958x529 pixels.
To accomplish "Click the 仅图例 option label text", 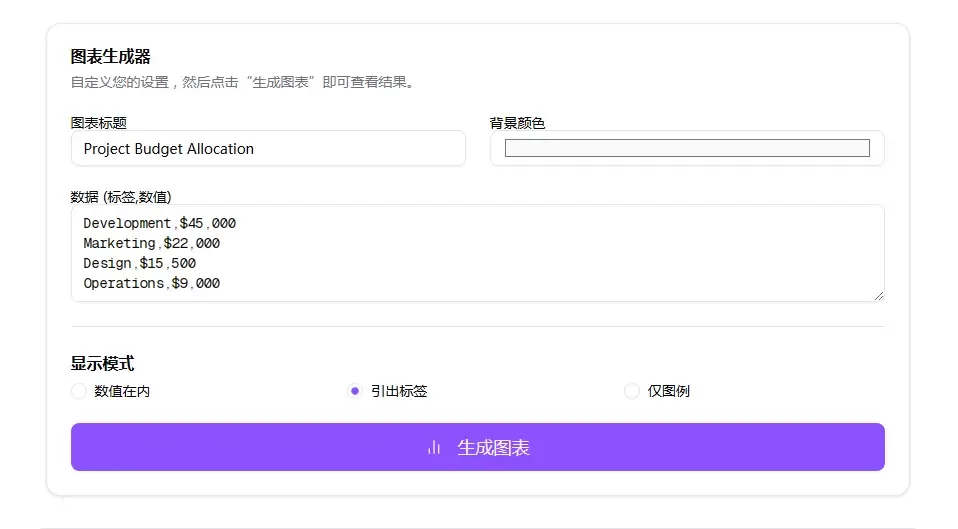I will tap(669, 391).
